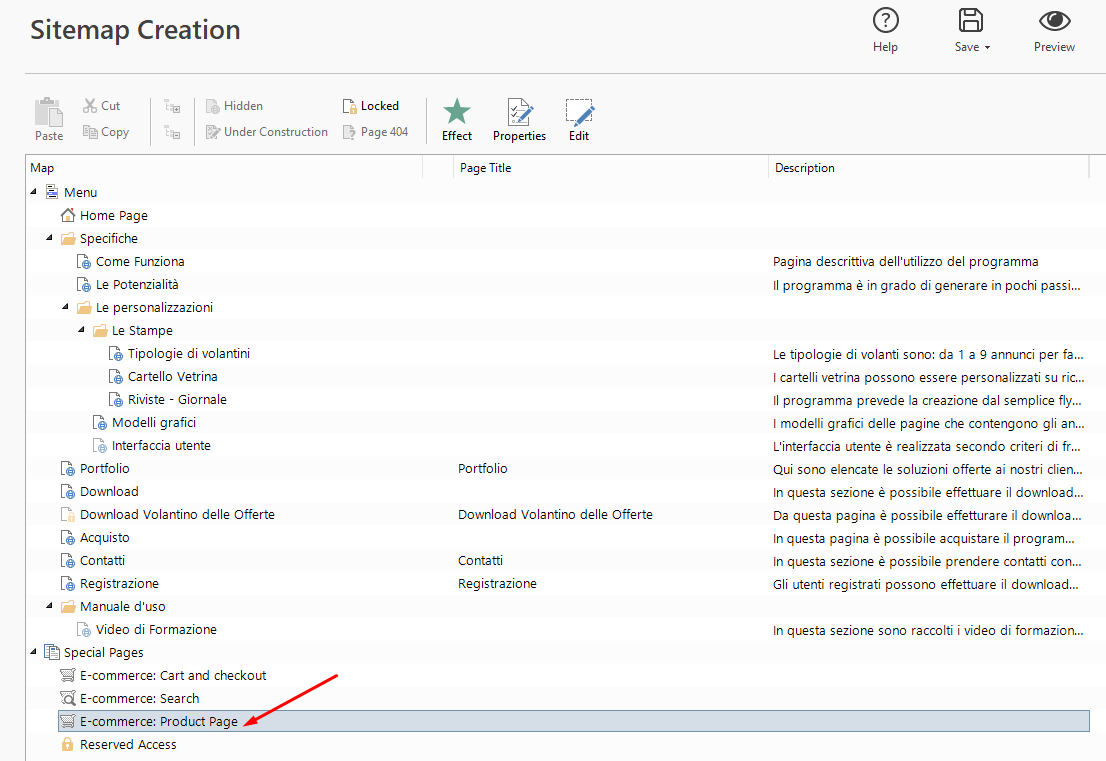Collapse the Le Stampe folder node
The height and width of the screenshot is (761, 1106).
point(82,331)
